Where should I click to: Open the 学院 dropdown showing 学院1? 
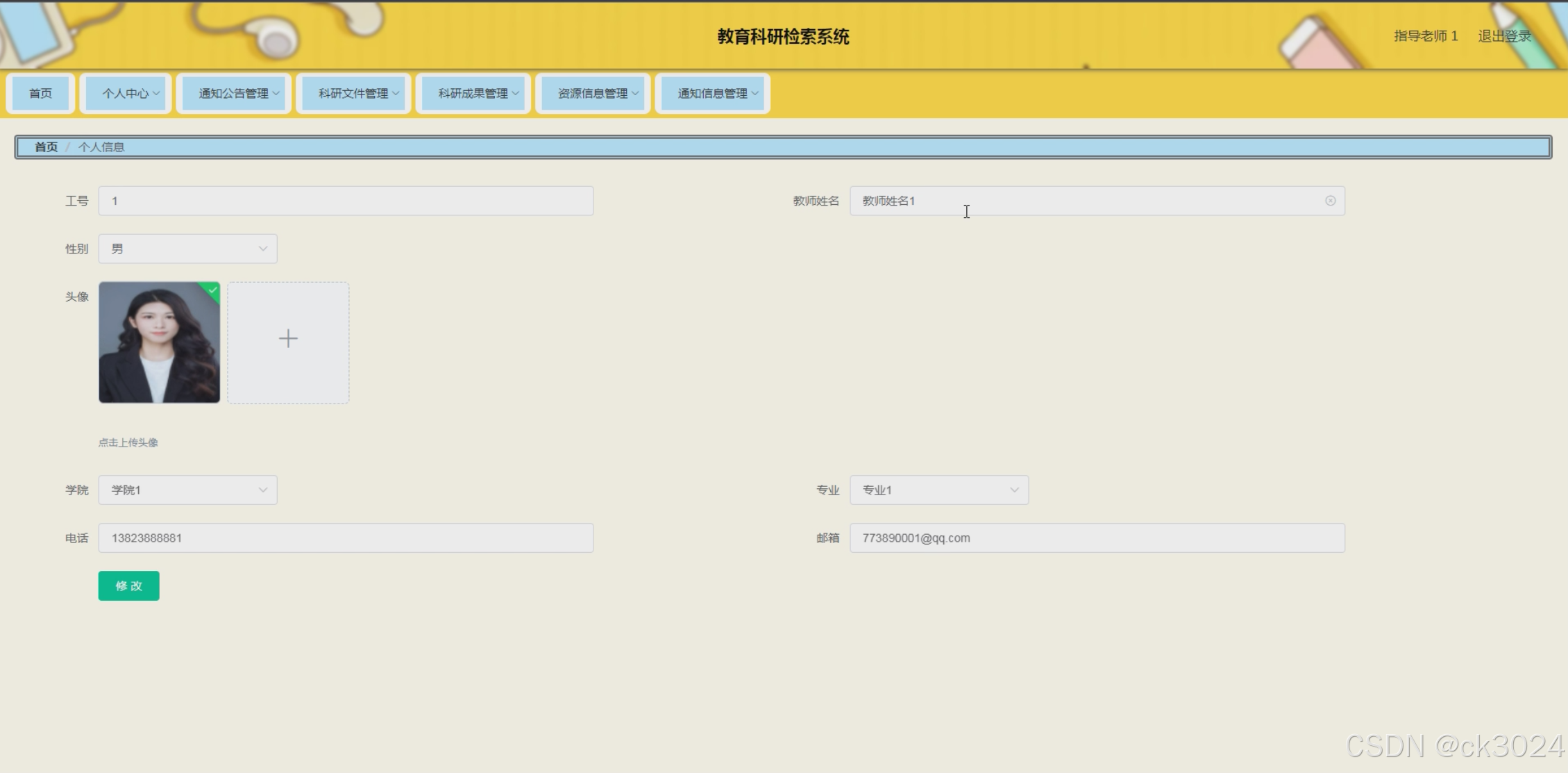pos(187,490)
